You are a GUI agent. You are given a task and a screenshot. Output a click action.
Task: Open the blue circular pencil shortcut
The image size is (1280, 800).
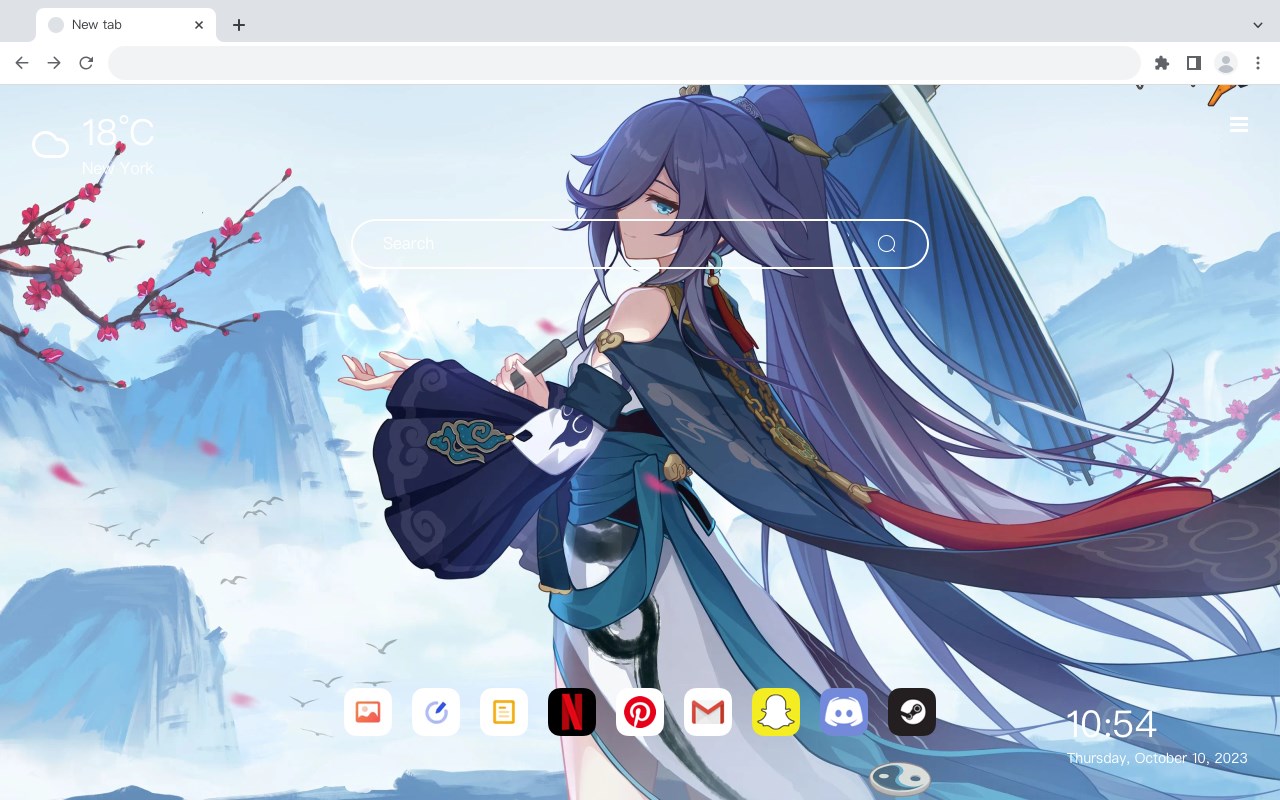click(x=436, y=712)
